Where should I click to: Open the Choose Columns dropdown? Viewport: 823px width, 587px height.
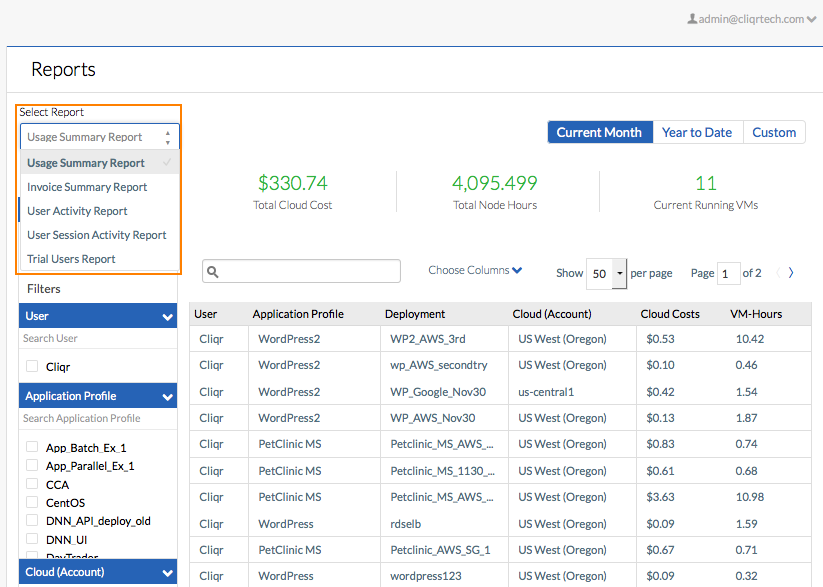[x=475, y=270]
